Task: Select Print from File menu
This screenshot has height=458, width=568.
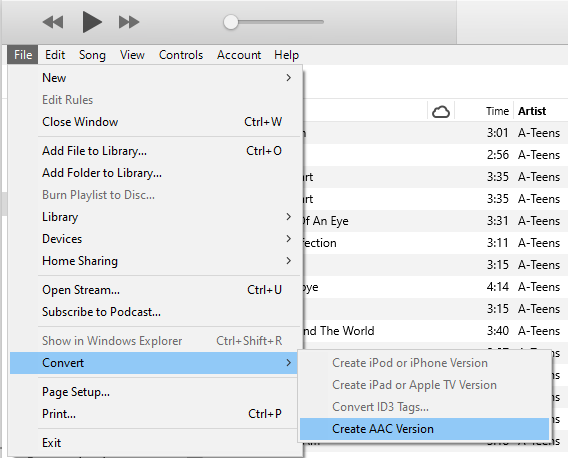Action: point(155,414)
